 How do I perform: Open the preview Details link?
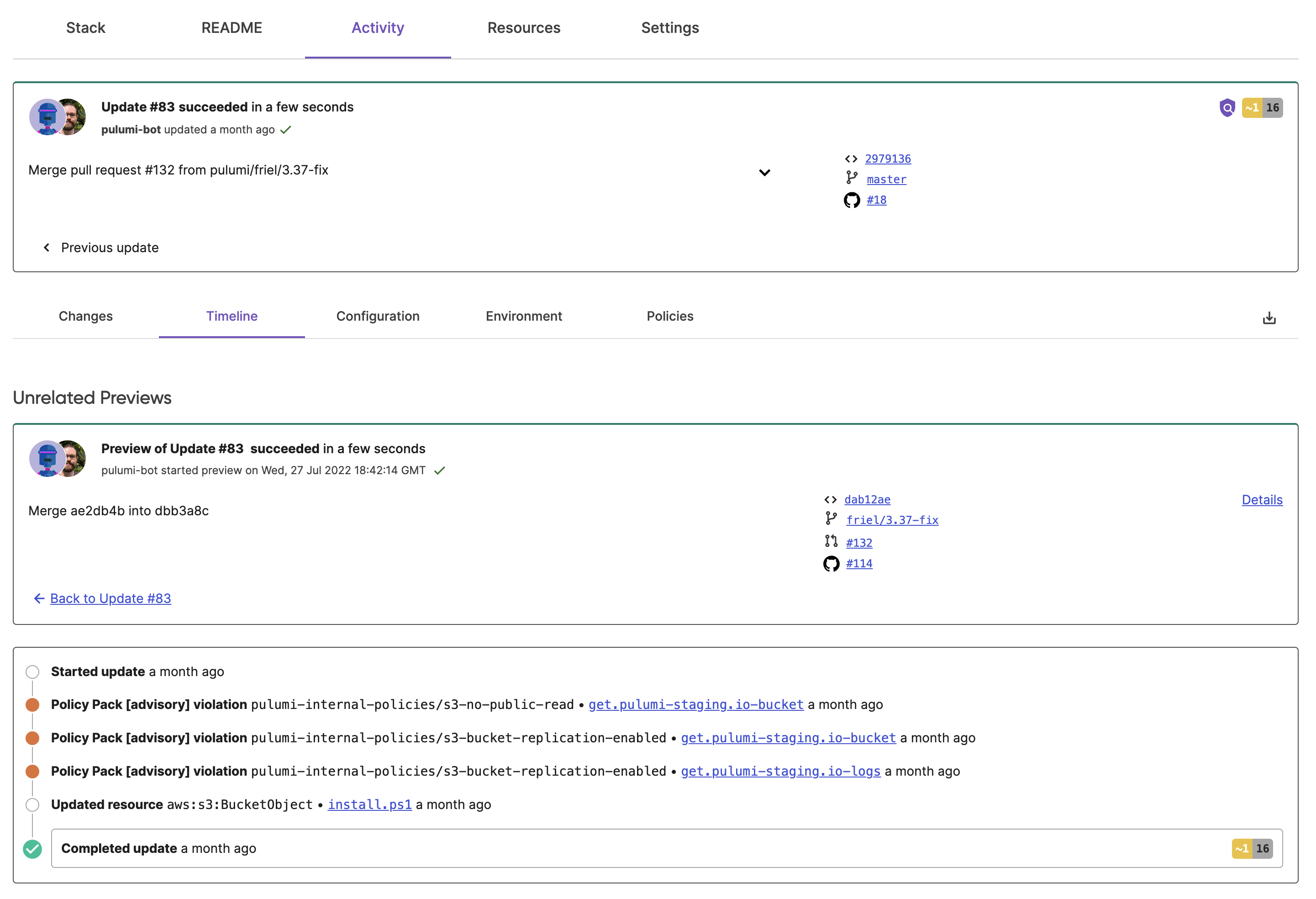(x=1262, y=500)
